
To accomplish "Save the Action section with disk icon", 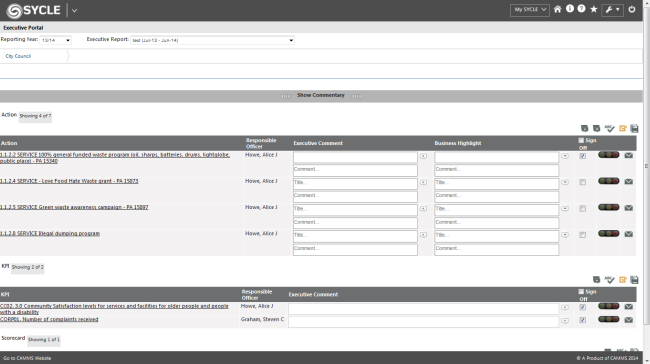I will click(x=634, y=129).
